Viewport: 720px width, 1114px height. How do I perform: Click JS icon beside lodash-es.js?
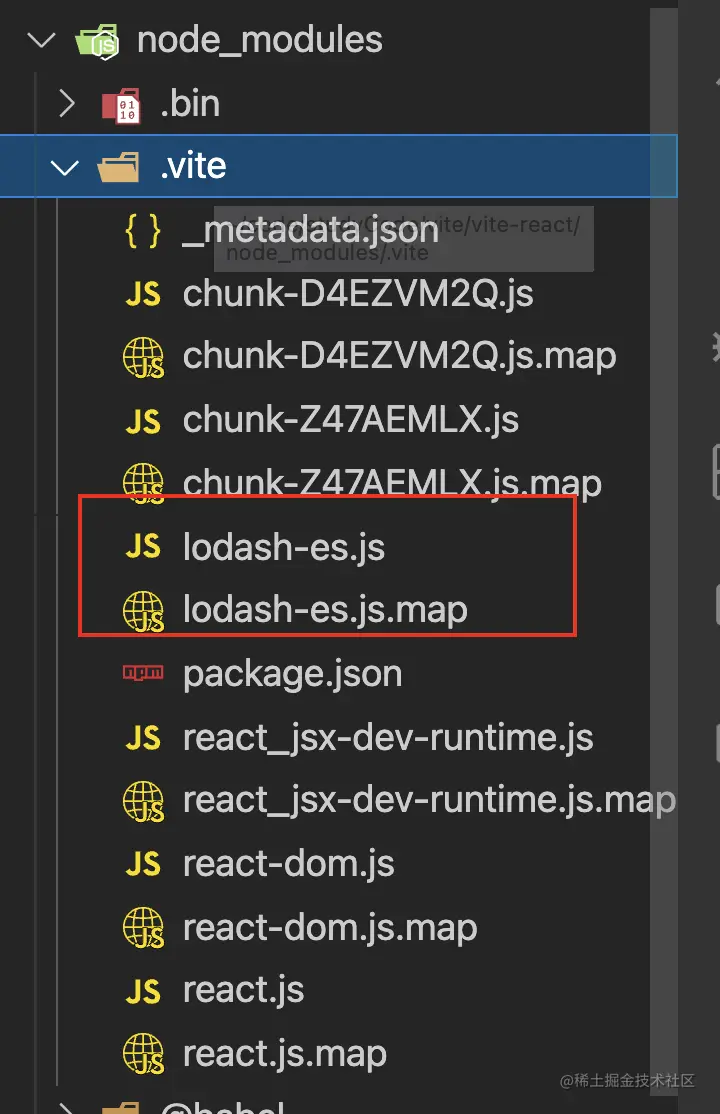point(143,547)
